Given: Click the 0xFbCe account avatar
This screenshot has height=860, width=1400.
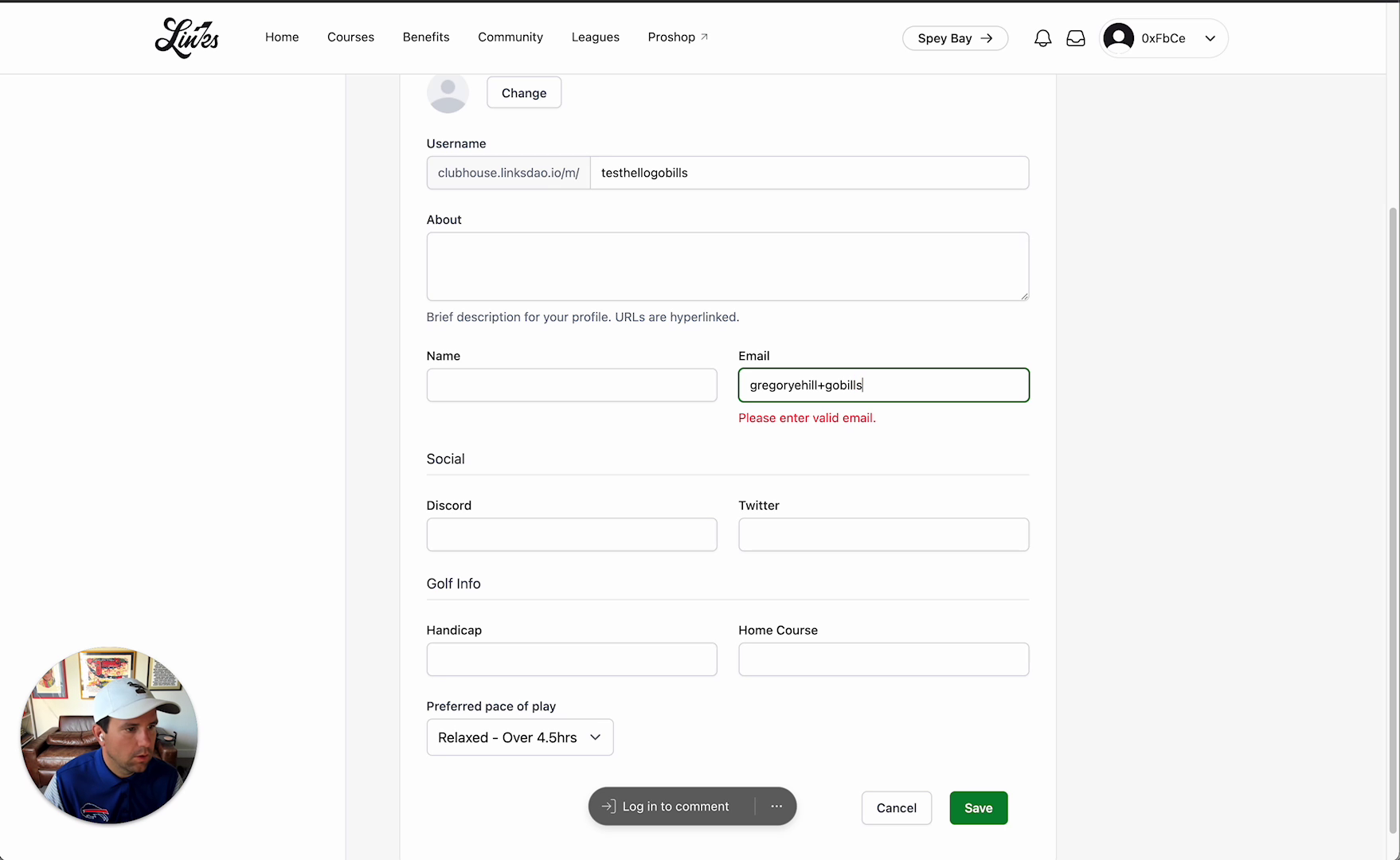Looking at the screenshot, I should tap(1119, 38).
